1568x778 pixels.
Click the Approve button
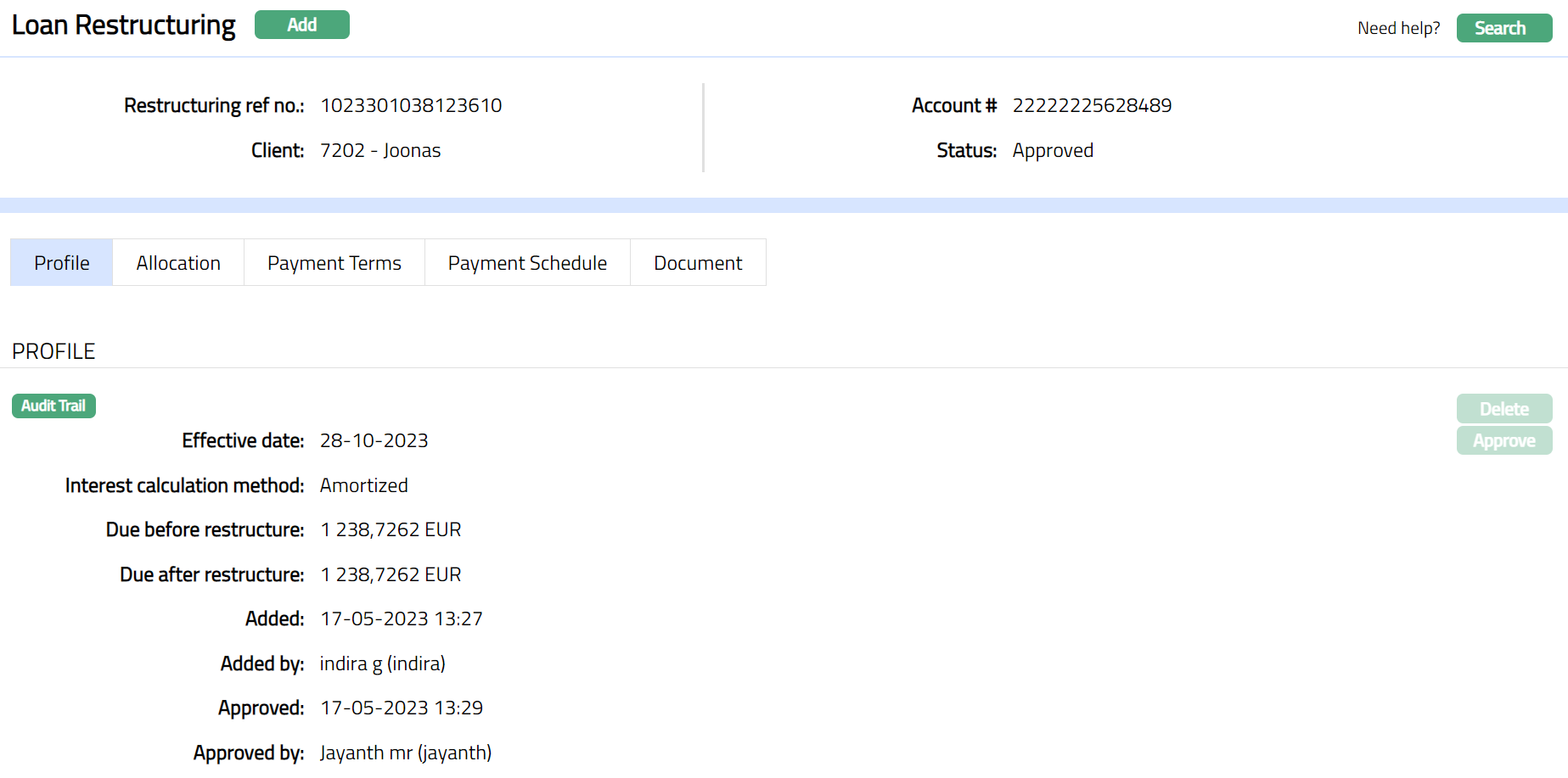tap(1503, 441)
